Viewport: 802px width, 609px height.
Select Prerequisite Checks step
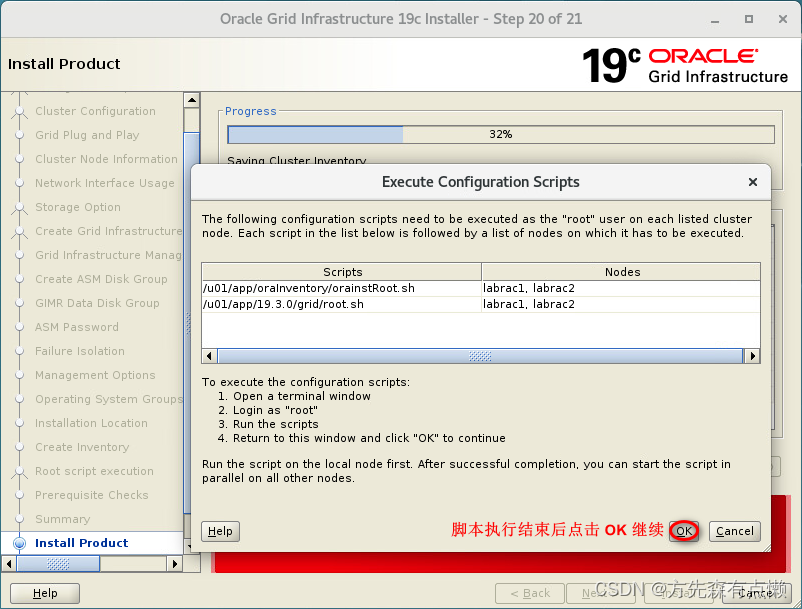tap(92, 495)
